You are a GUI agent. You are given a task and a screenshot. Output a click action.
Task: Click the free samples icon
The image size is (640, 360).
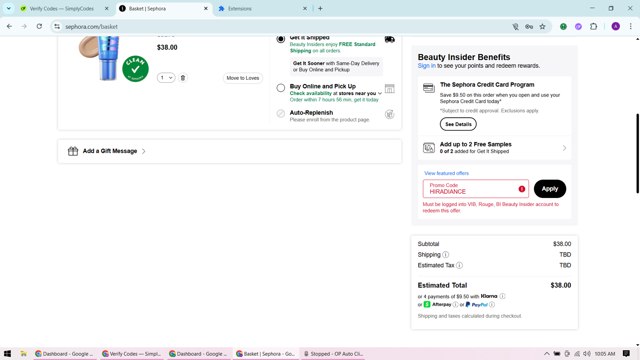pyautogui.click(x=429, y=148)
